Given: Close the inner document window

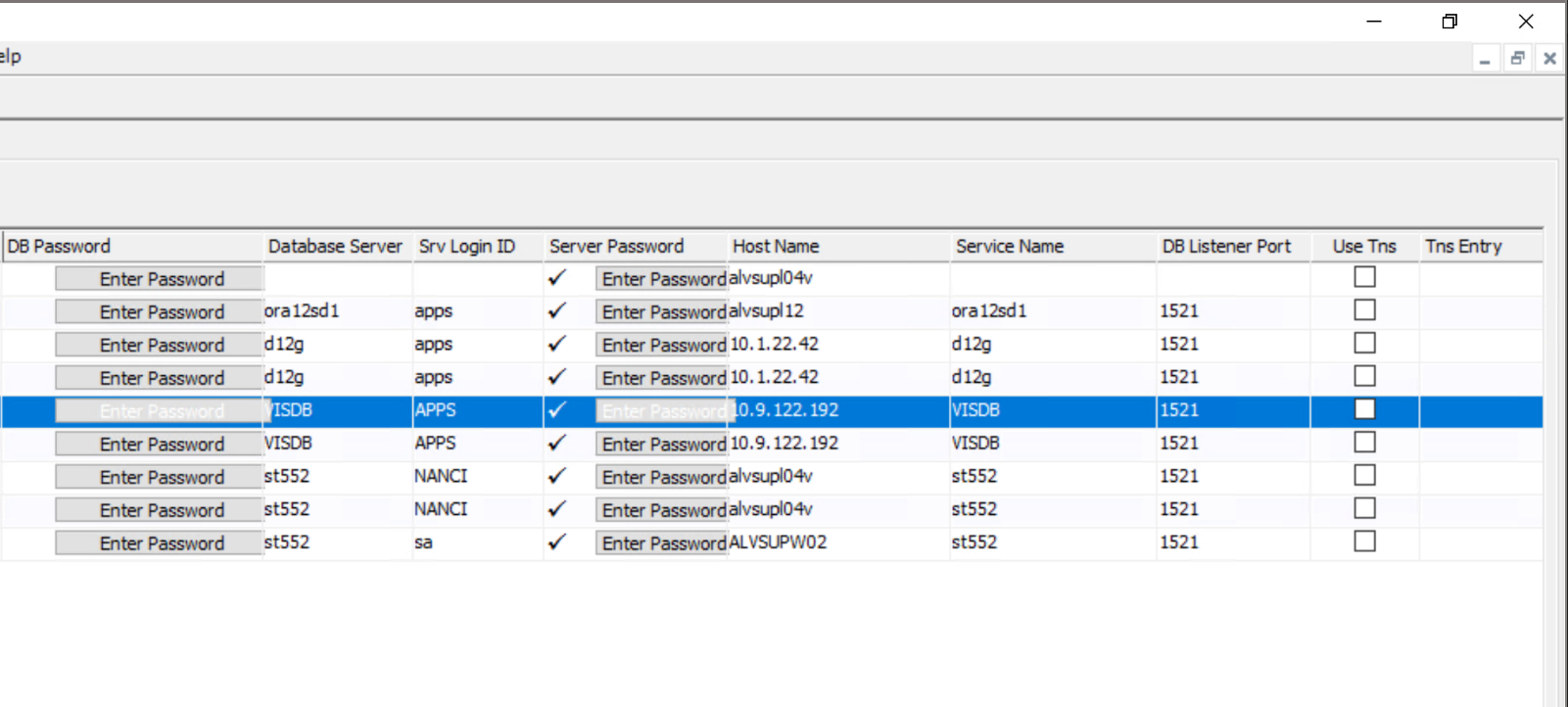Looking at the screenshot, I should click(1549, 59).
